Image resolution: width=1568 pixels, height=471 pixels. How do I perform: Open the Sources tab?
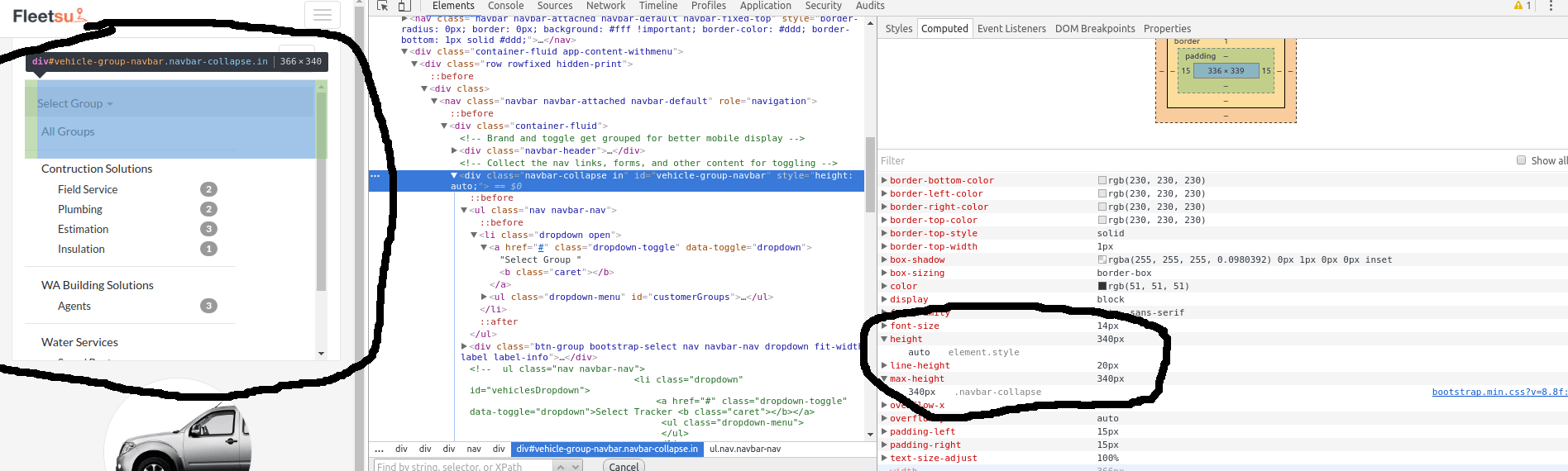point(555,6)
